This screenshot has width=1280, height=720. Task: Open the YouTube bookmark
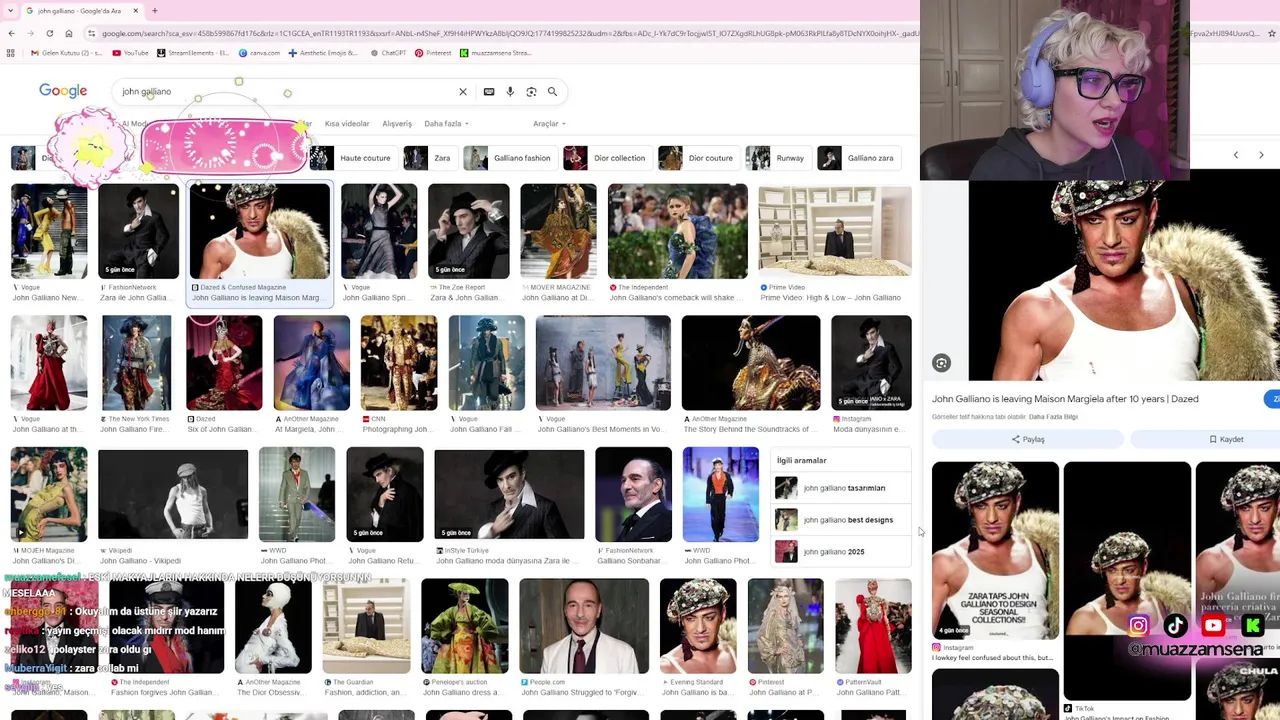click(131, 53)
